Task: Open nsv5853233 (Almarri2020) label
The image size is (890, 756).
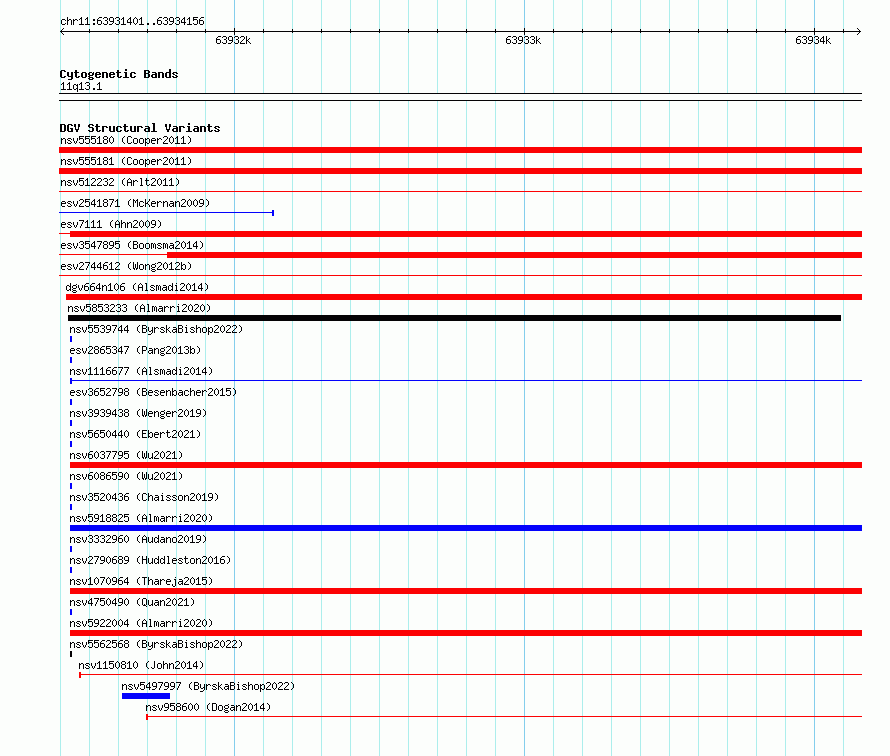Action: tap(139, 308)
